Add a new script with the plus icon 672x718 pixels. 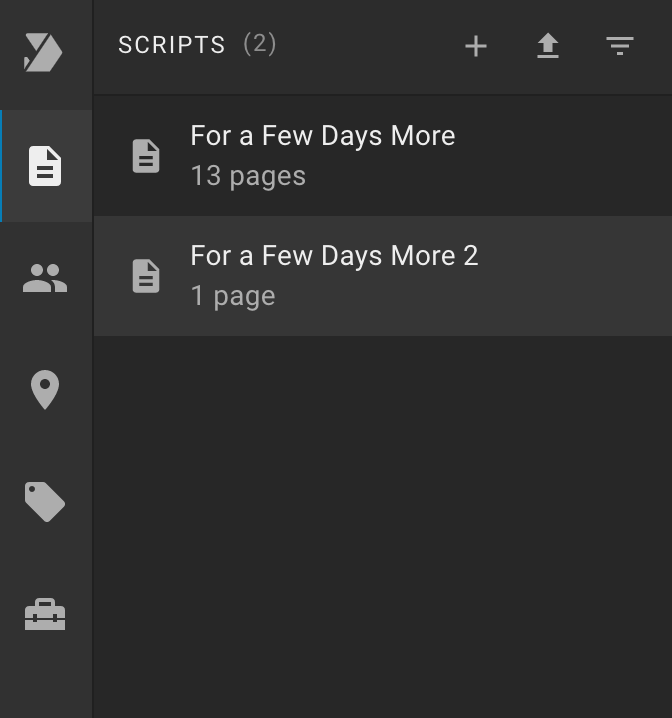coord(476,46)
